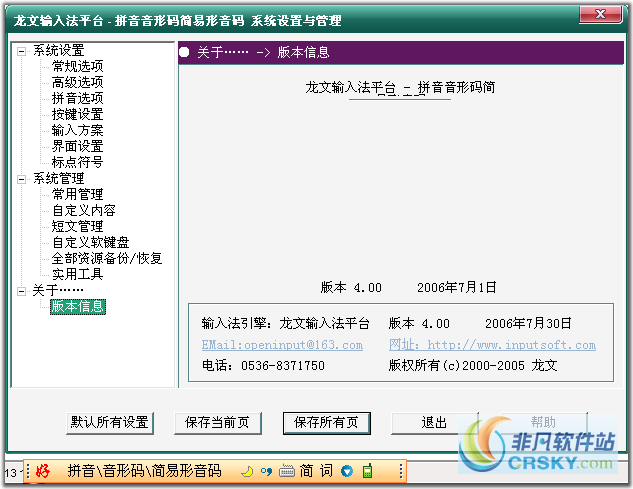
Task: Click 帮助 button
Action: (543, 423)
